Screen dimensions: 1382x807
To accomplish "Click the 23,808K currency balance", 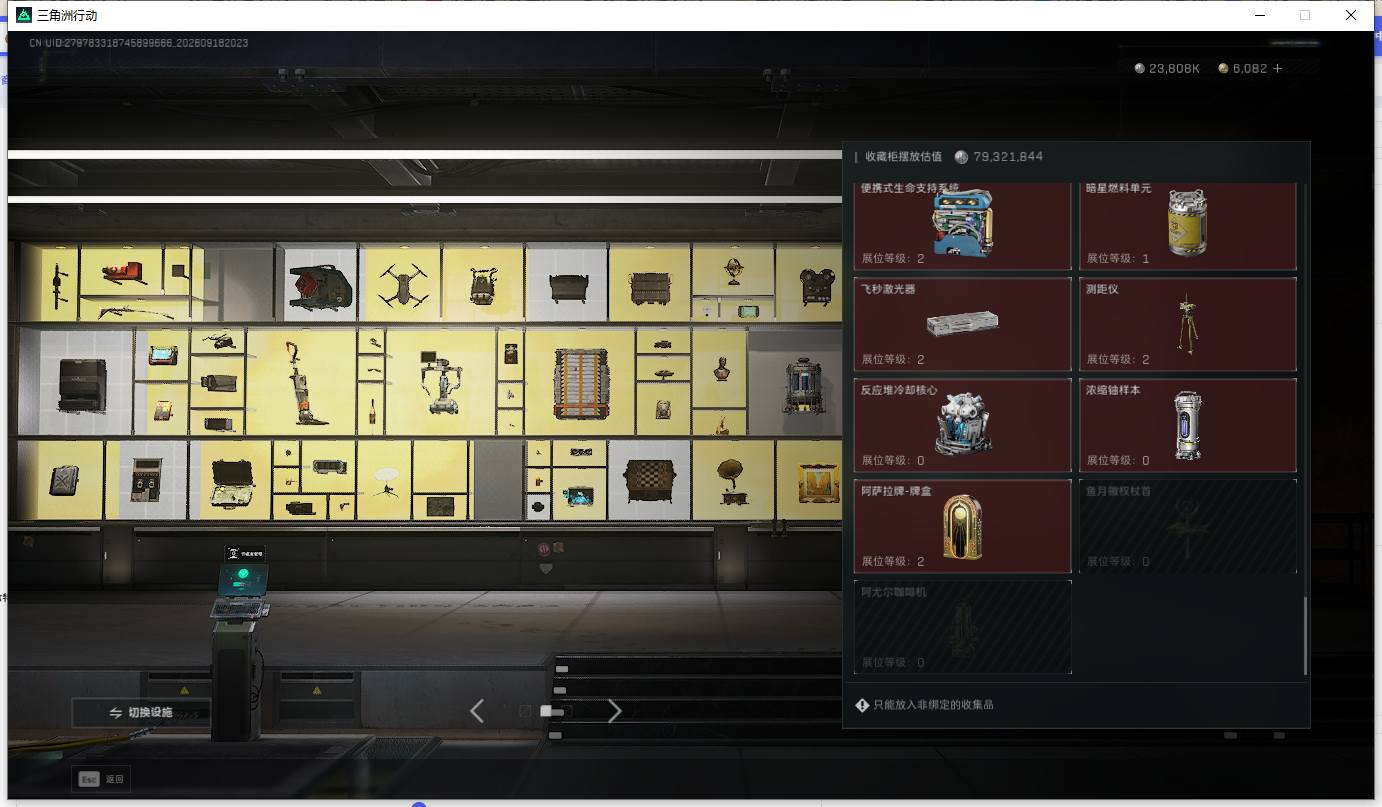I will click(1174, 69).
